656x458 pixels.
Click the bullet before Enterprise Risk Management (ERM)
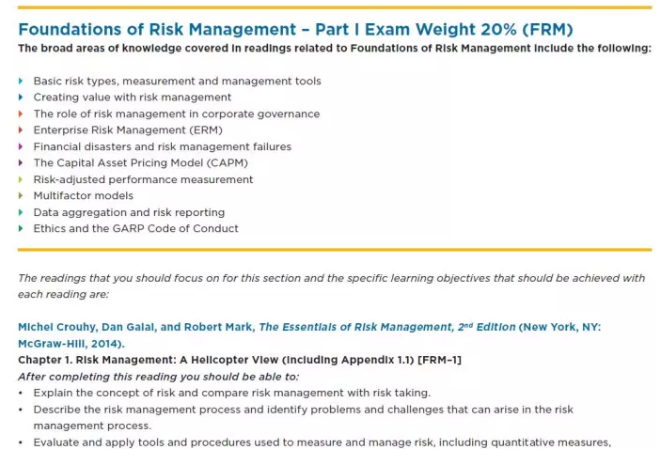click(21, 130)
